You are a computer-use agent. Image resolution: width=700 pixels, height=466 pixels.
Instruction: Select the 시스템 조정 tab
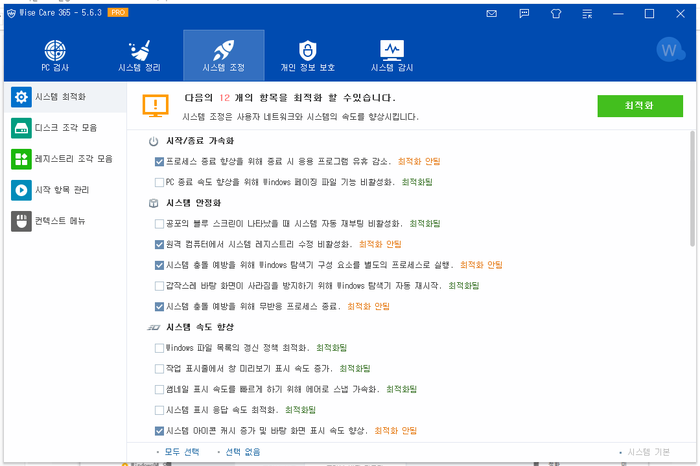click(x=224, y=56)
